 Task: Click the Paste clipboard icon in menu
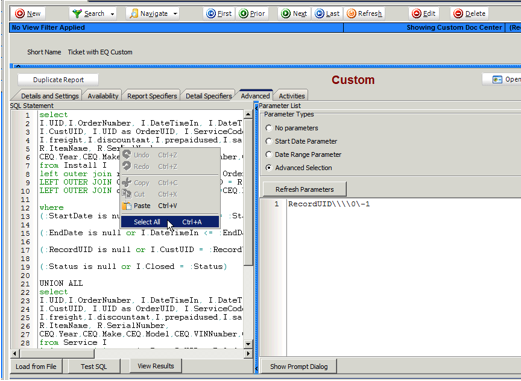pos(127,206)
